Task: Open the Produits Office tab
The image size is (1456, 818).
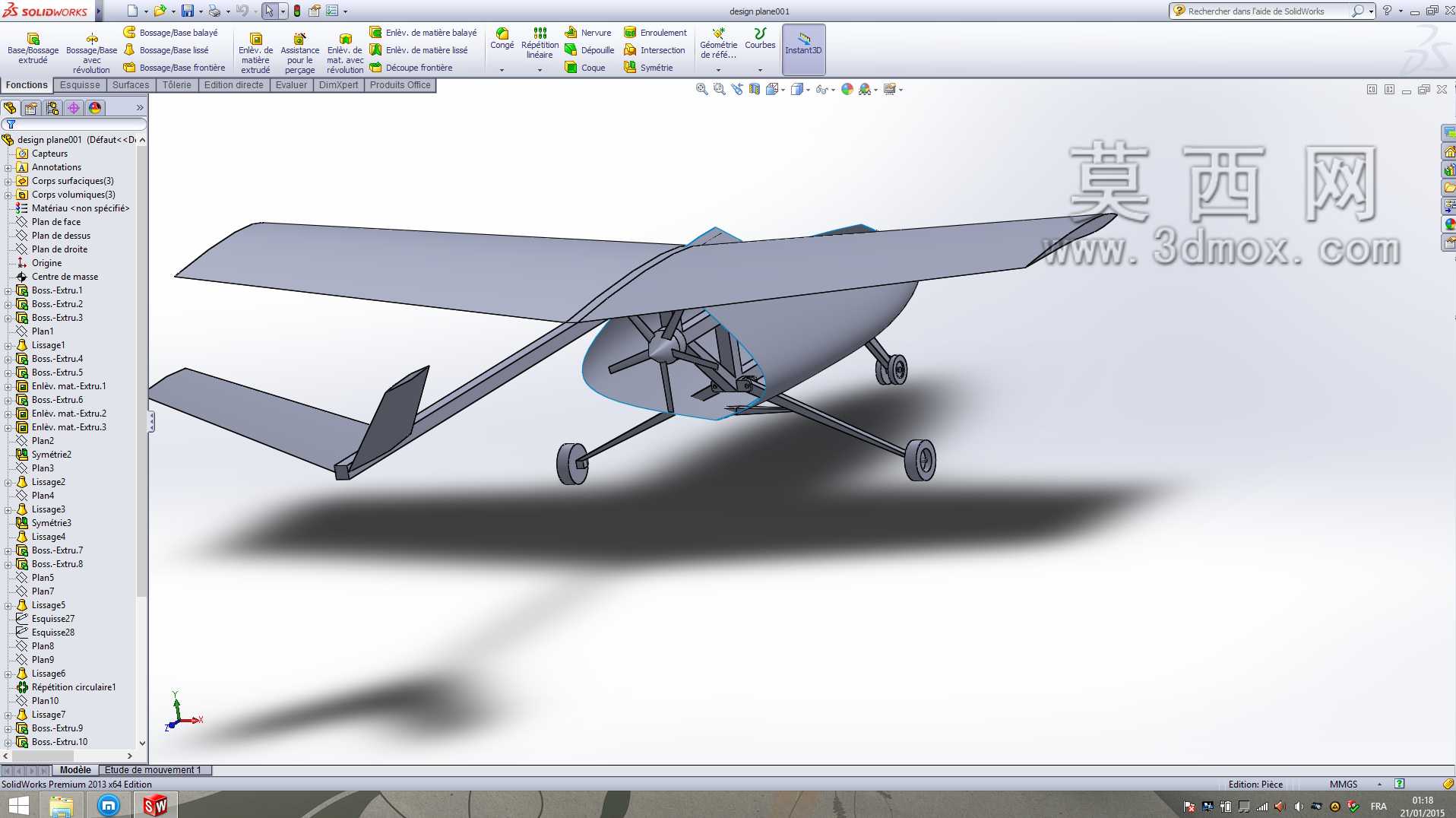Action: [x=400, y=85]
